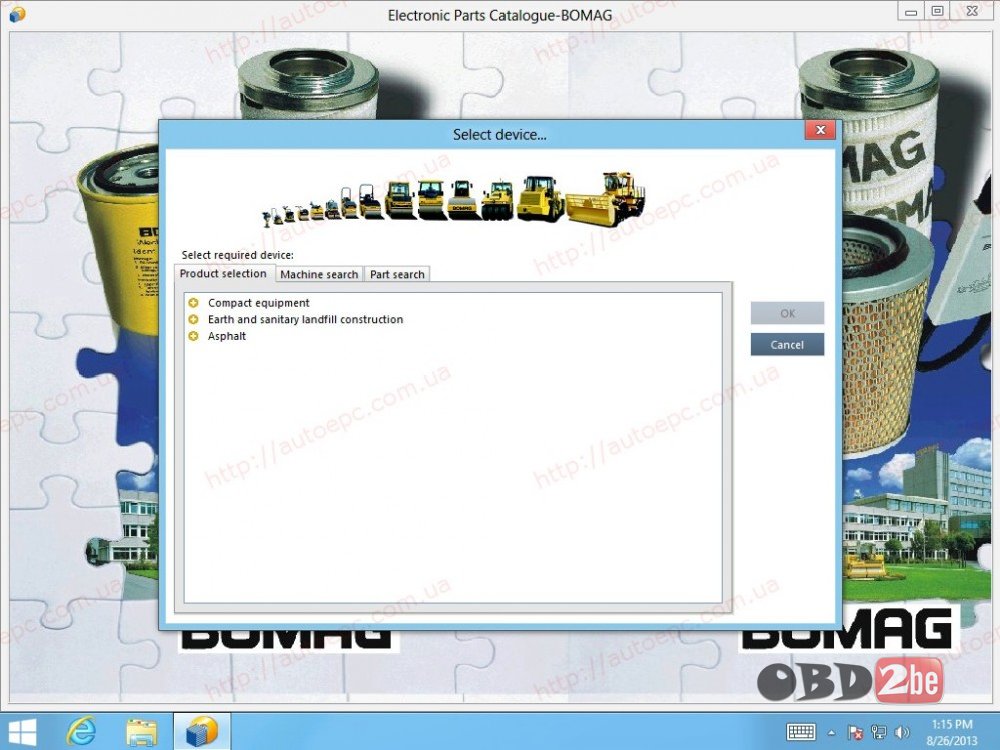Confirm with the OK button
This screenshot has height=750, width=1000.
(x=787, y=313)
